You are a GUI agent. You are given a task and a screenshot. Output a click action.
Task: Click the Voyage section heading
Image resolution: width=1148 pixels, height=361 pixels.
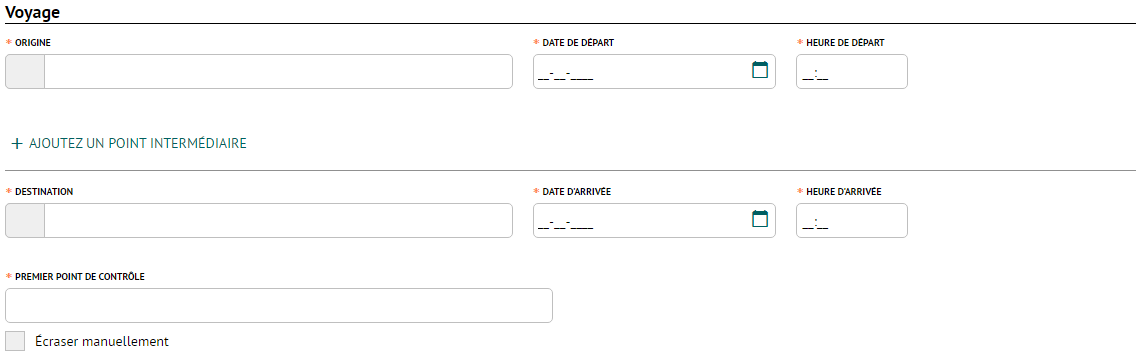[33, 12]
